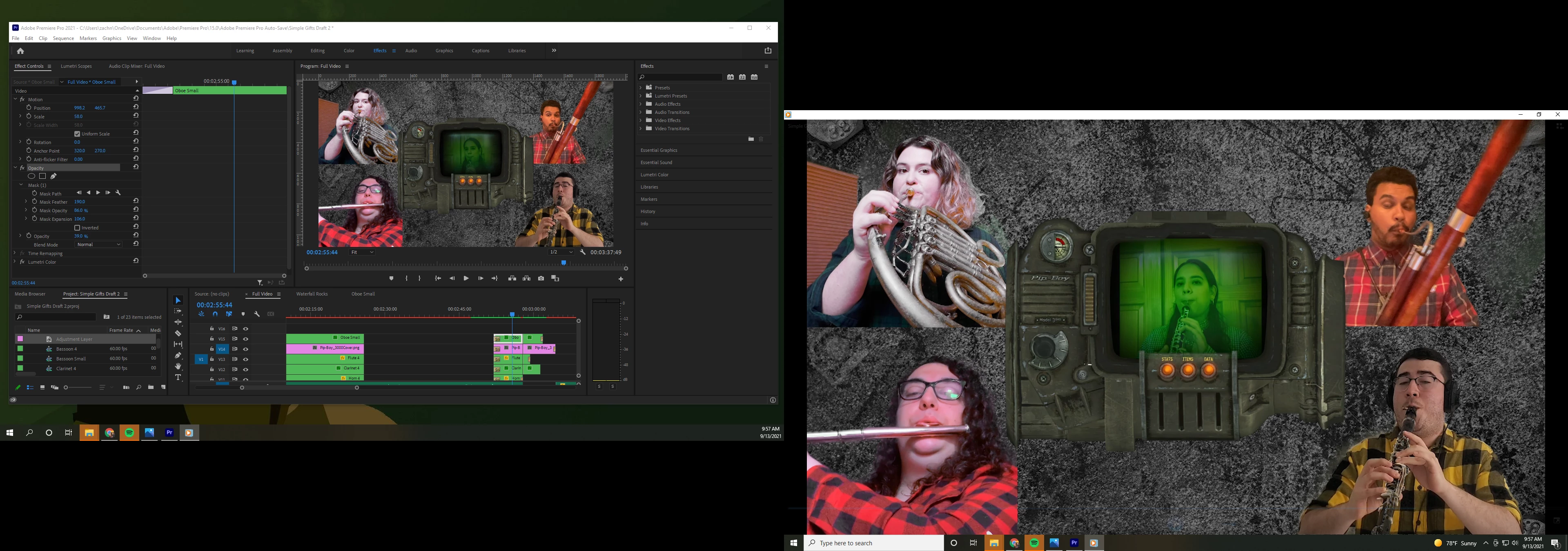This screenshot has width=1568, height=551.
Task: Open the Sequence menu
Action: pos(63,38)
